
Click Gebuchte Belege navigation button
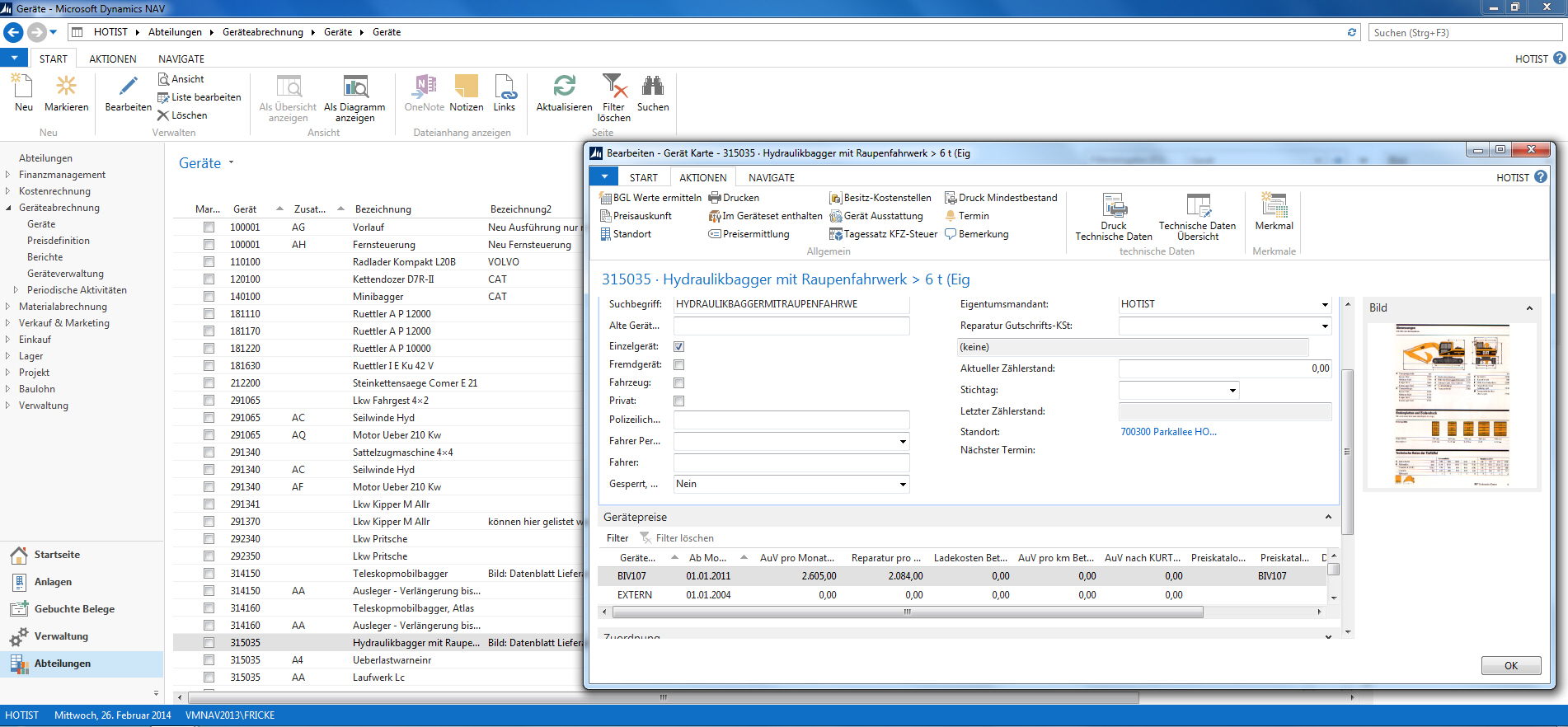[74, 609]
